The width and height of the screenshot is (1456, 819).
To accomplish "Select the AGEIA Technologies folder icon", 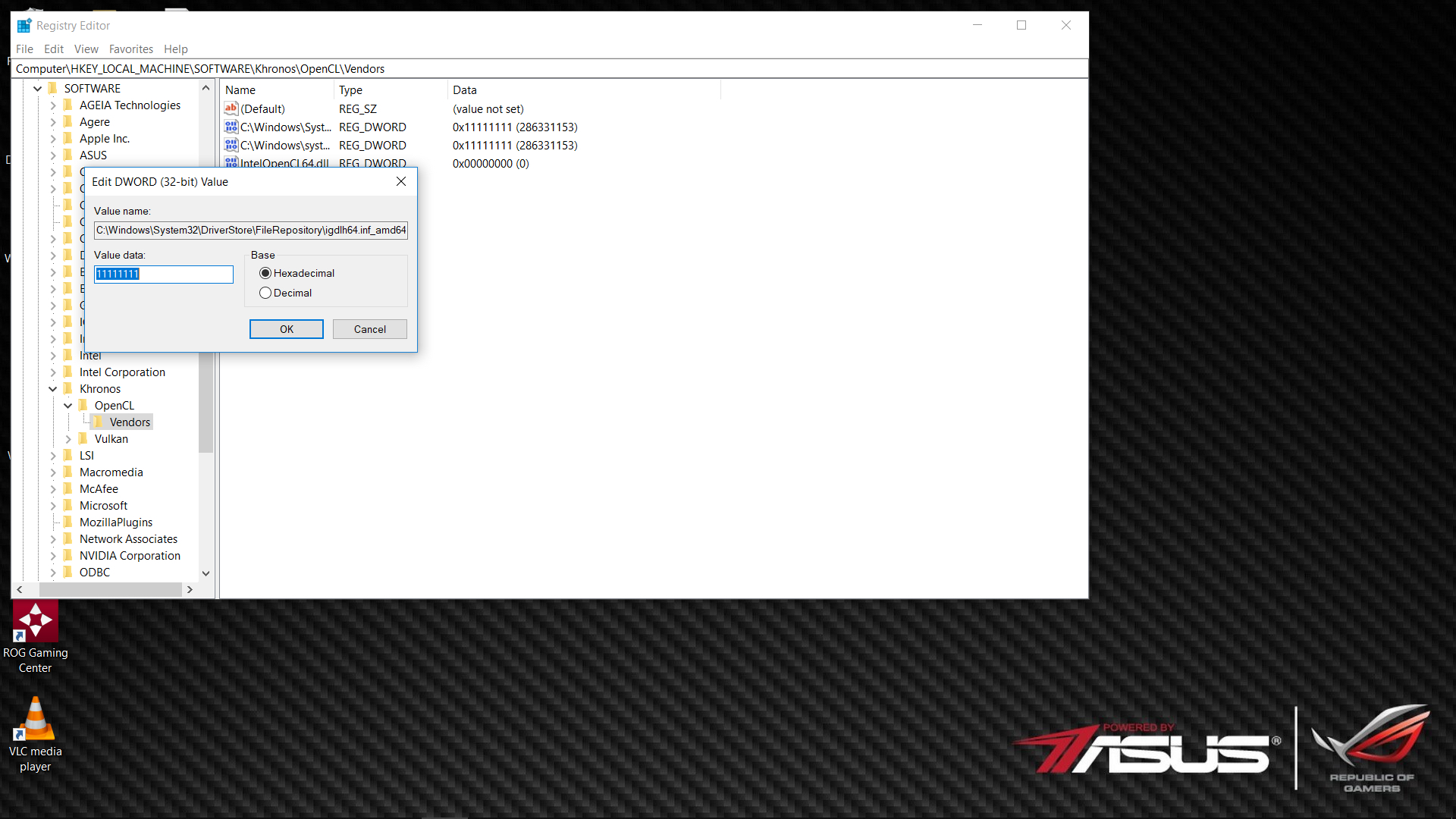I will coord(68,105).
